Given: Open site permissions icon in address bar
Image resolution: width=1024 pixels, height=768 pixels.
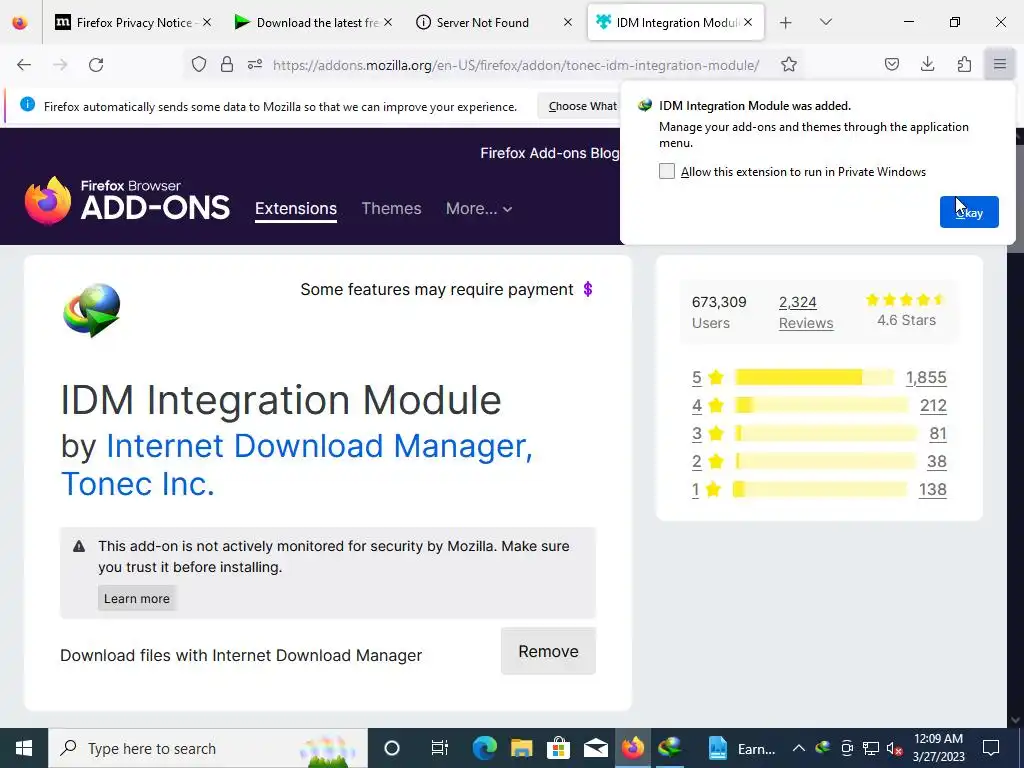Looking at the screenshot, I should [255, 64].
